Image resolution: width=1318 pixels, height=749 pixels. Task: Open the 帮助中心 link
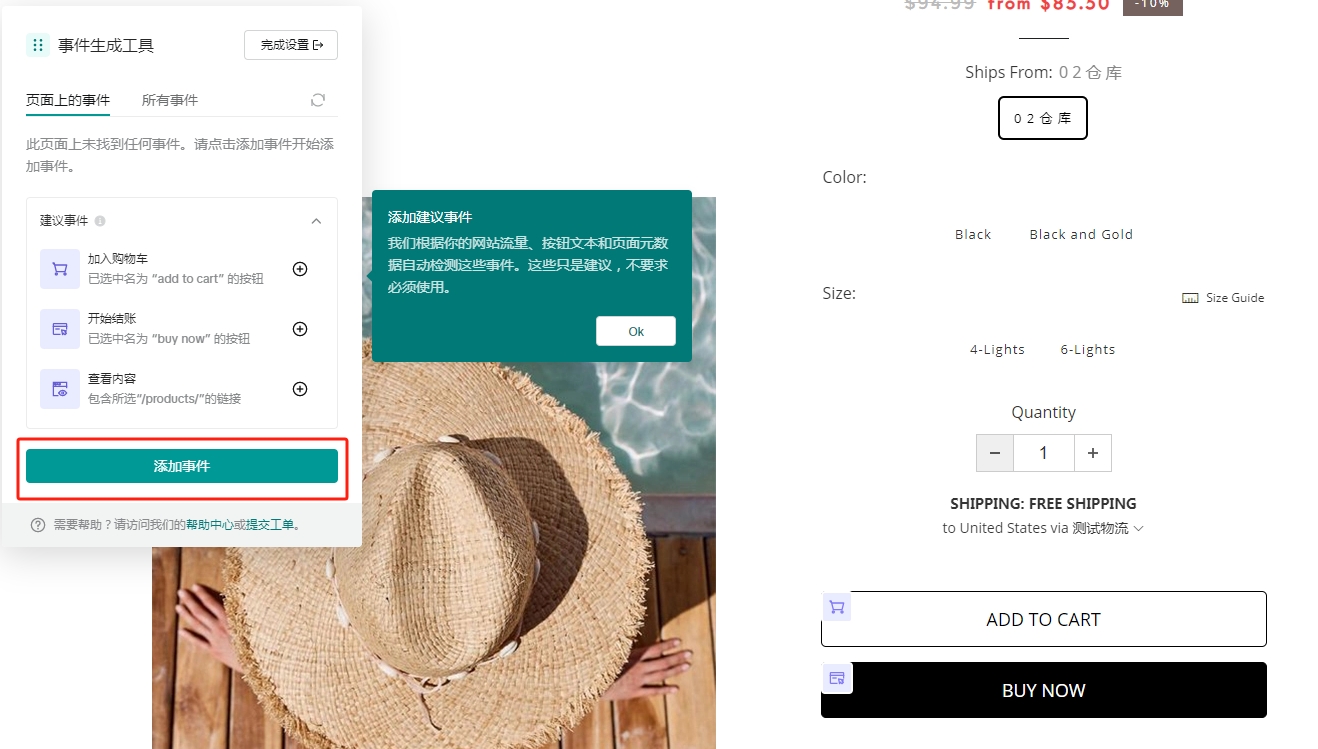pyautogui.click(x=210, y=525)
